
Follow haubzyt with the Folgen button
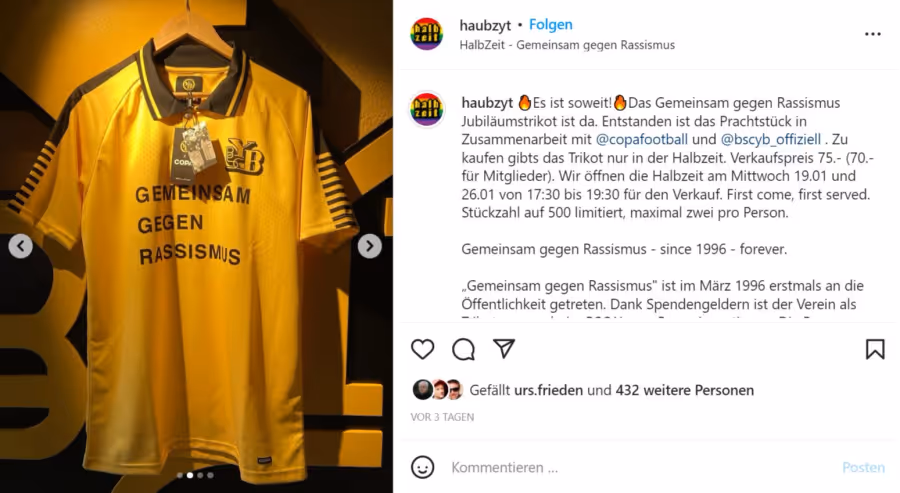coord(550,25)
